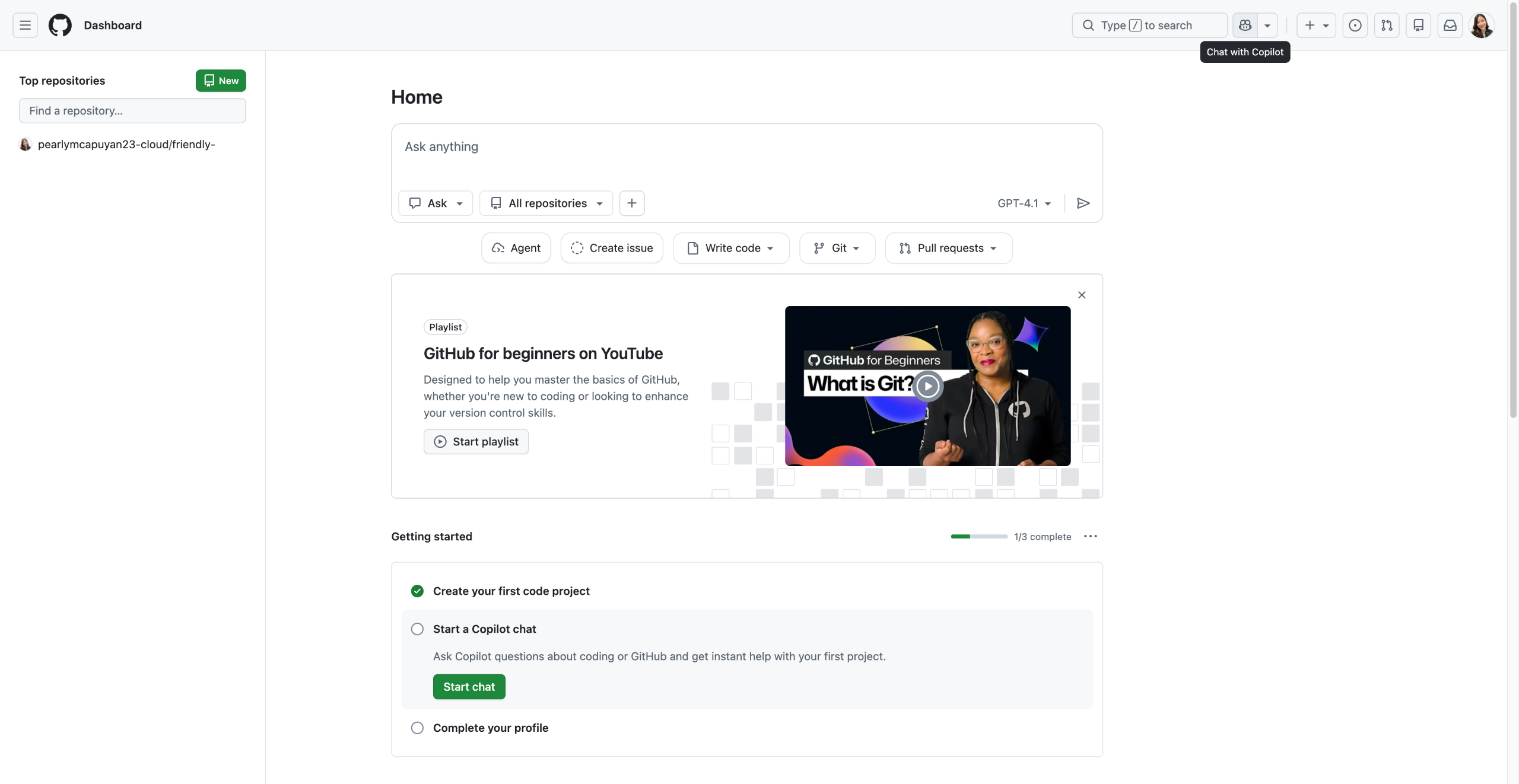This screenshot has height=784, width=1519.
Task: Click the Getting started progress bar
Action: [x=979, y=537]
